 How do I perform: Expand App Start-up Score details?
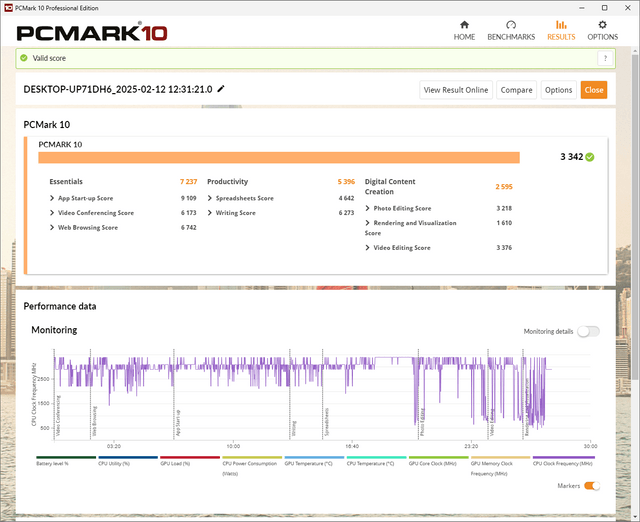click(x=52, y=198)
